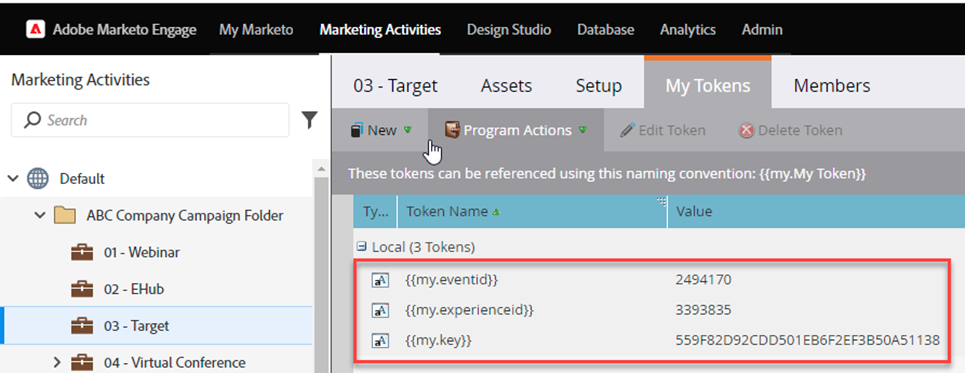Click text token icon for my.experienceid
Viewport: 965px width, 373px height.
(x=380, y=310)
